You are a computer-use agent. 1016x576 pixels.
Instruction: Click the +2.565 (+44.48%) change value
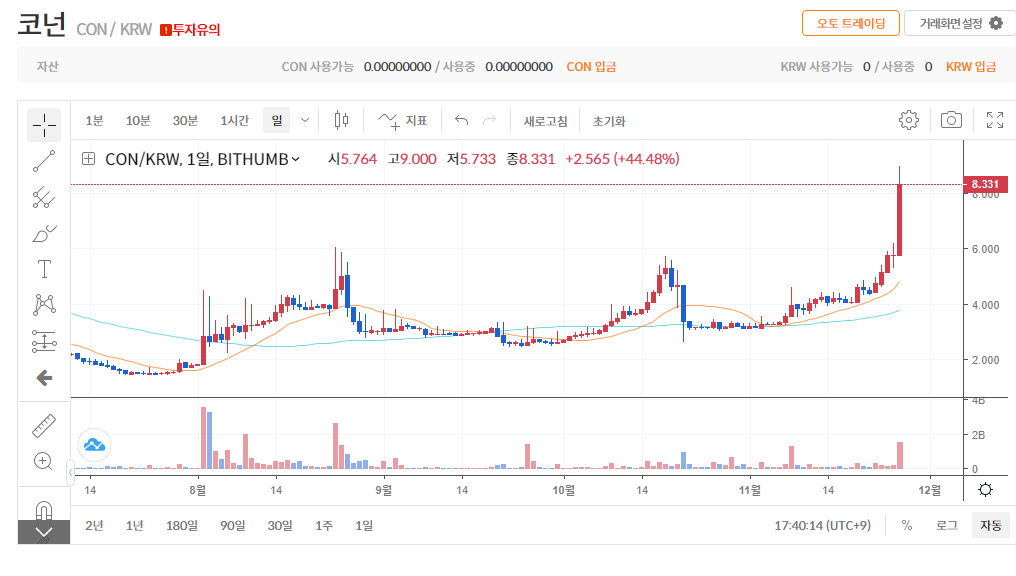click(622, 159)
